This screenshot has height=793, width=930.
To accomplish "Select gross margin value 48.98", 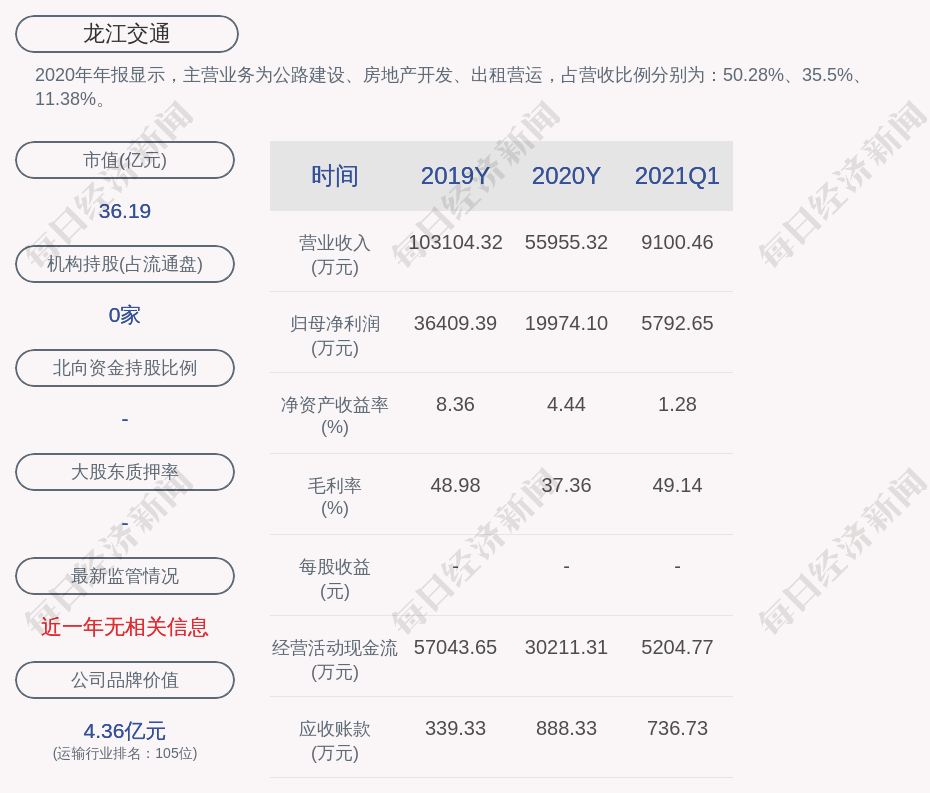I will (455, 485).
